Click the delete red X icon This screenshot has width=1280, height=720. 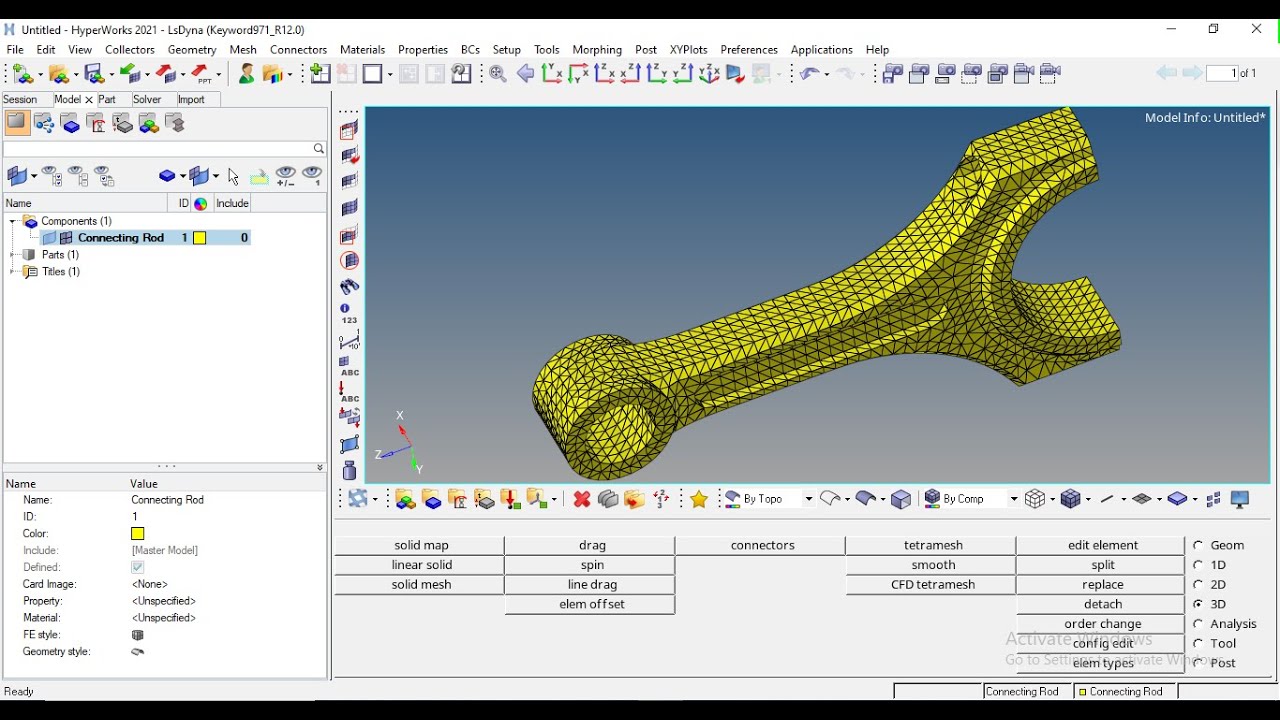[582, 499]
